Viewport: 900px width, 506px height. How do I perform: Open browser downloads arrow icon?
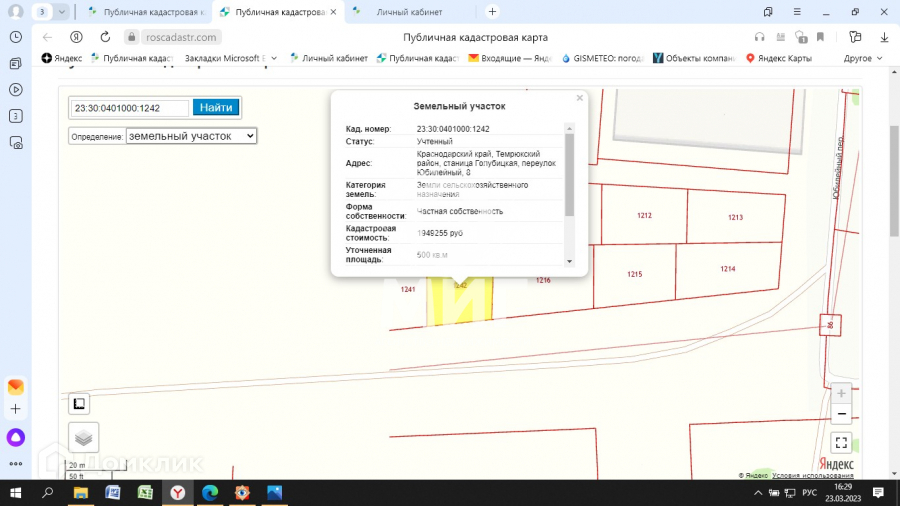point(885,37)
